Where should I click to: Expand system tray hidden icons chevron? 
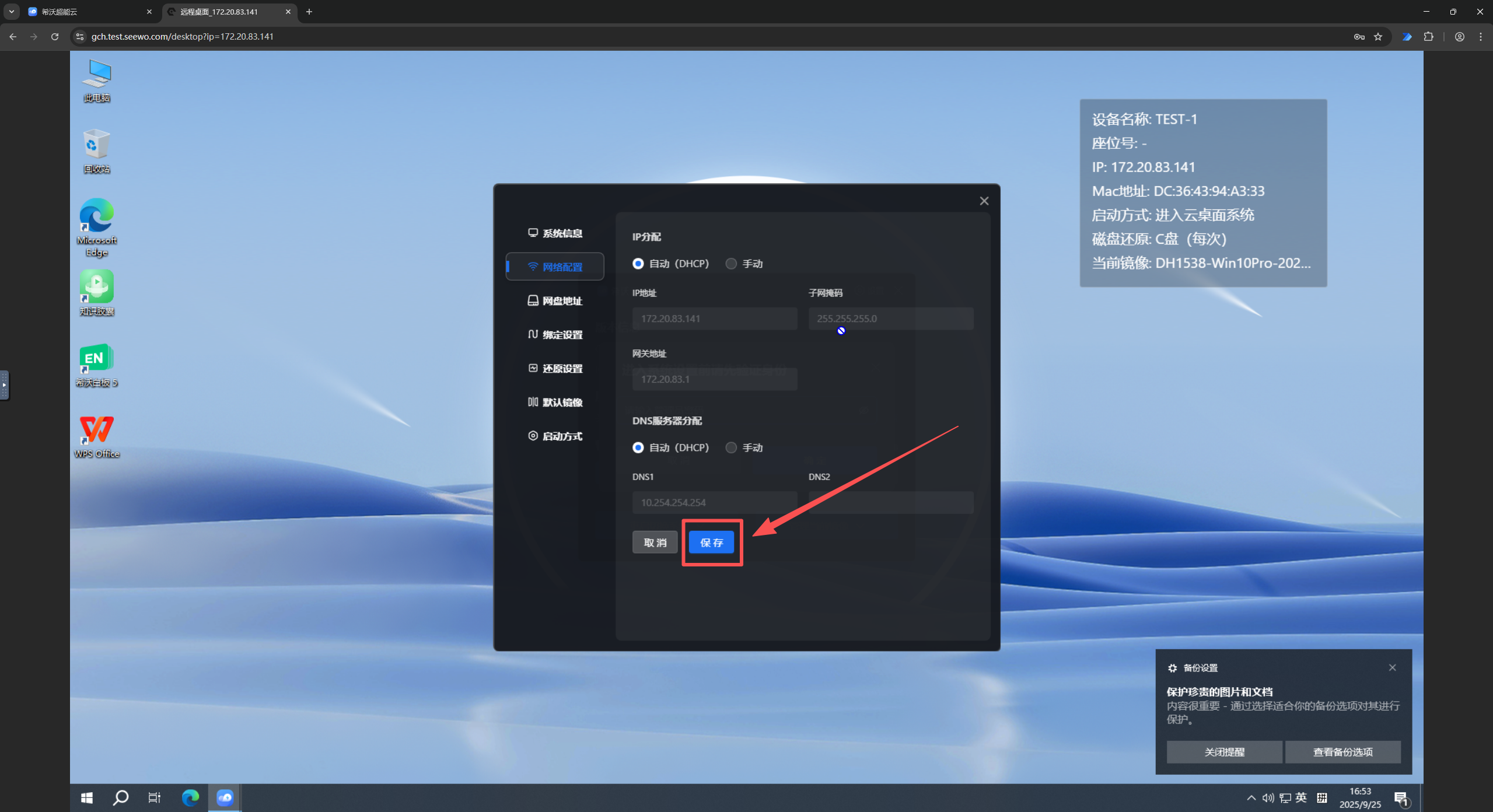pos(1251,797)
